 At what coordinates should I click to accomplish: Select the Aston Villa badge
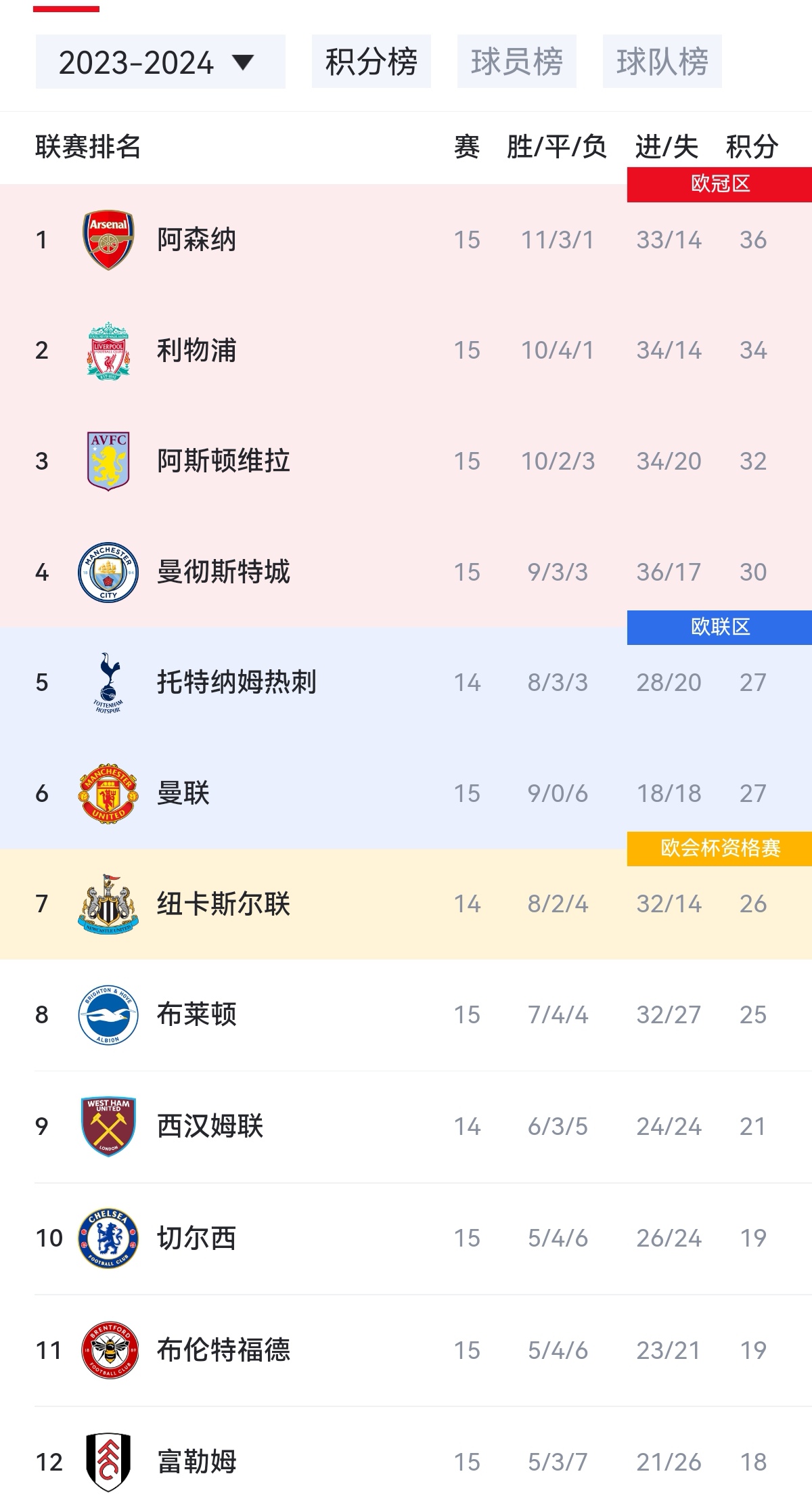107,461
